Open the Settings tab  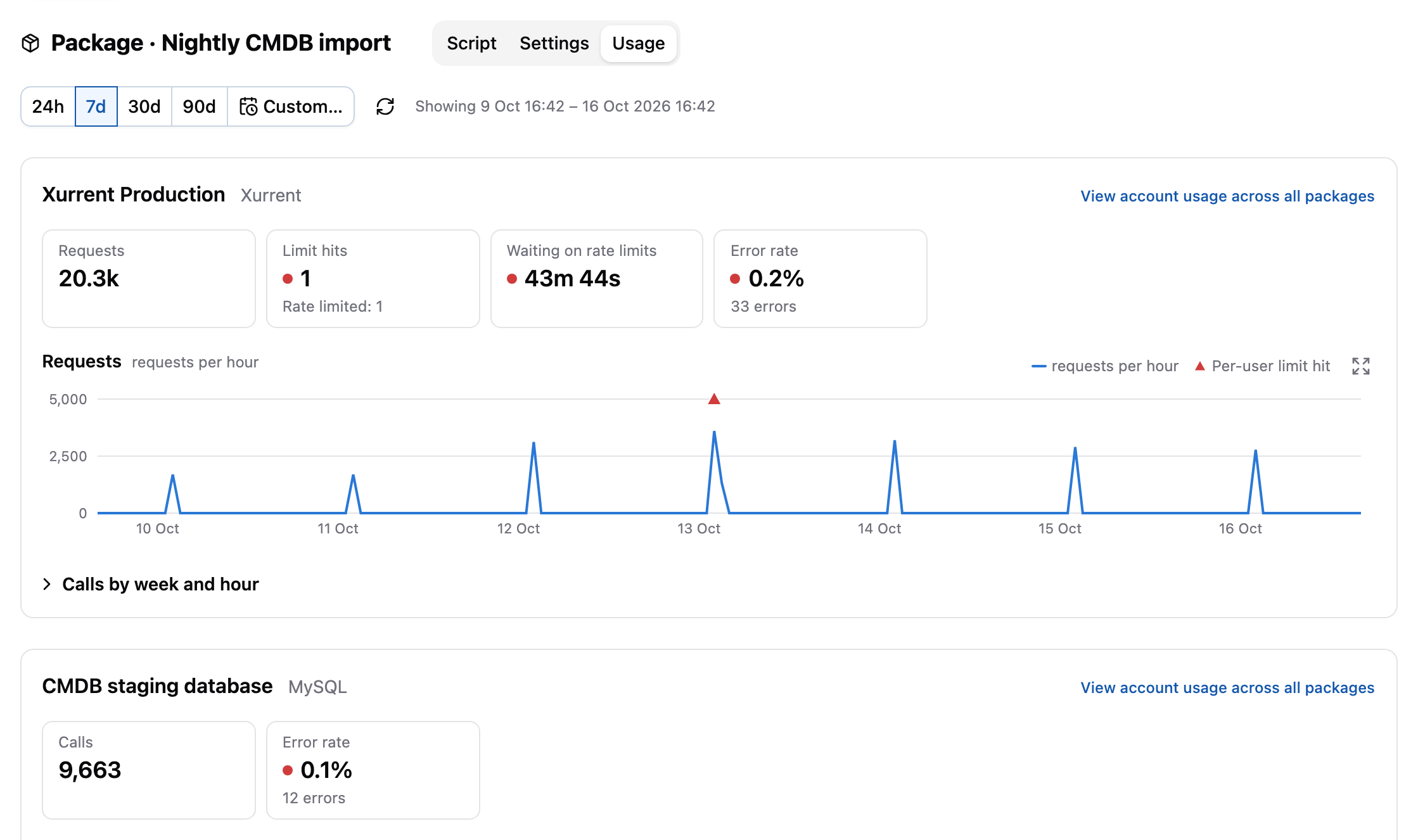point(554,43)
